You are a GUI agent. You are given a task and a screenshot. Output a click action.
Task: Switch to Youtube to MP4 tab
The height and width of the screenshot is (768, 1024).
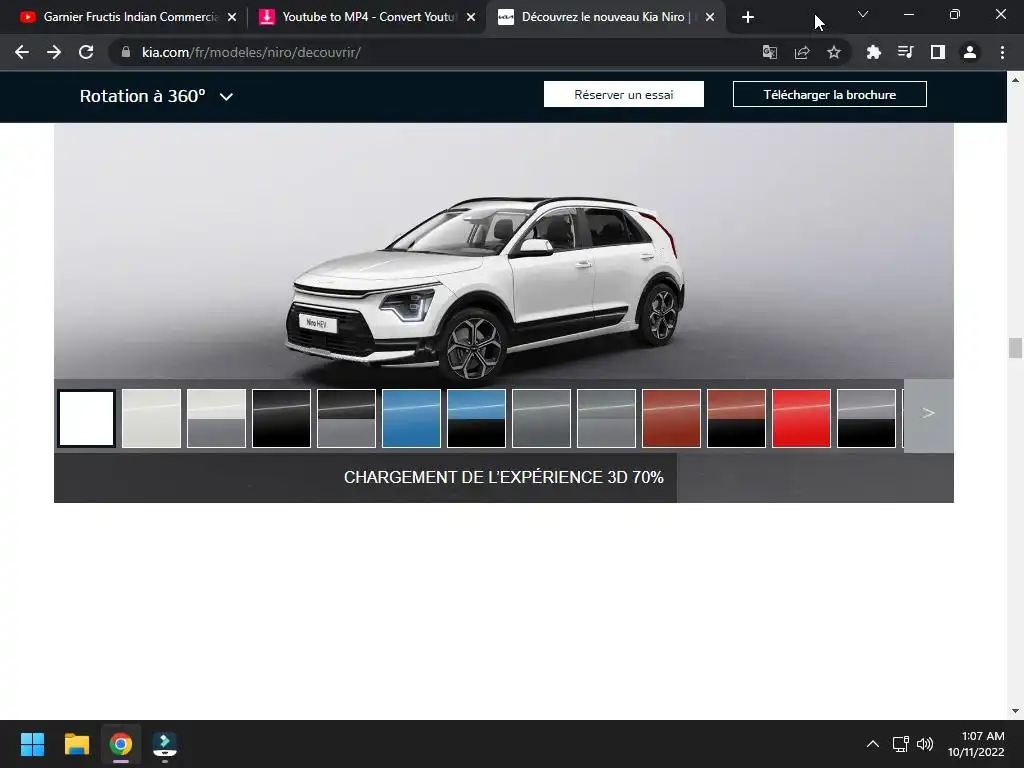(x=366, y=17)
